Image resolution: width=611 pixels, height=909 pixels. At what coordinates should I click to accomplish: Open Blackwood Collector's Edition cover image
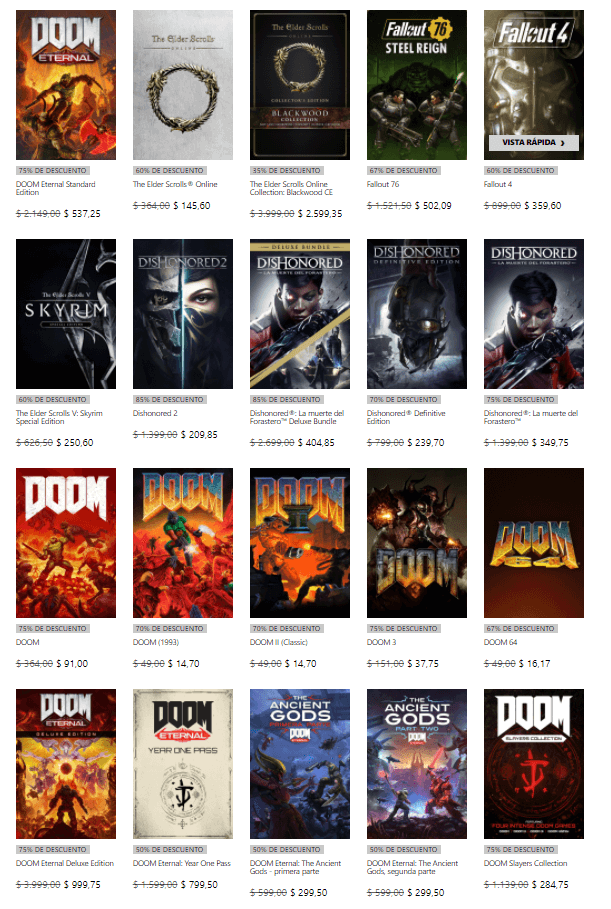coord(299,85)
